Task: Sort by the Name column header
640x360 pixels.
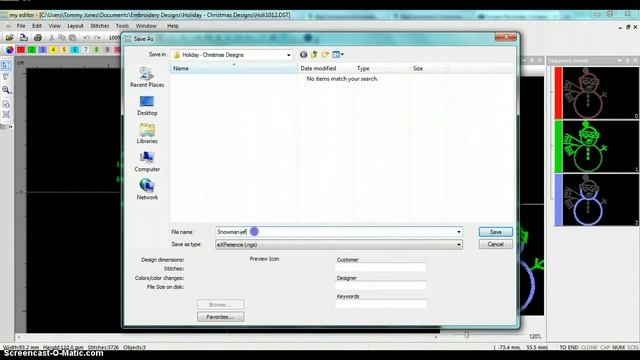Action: [x=234, y=69]
